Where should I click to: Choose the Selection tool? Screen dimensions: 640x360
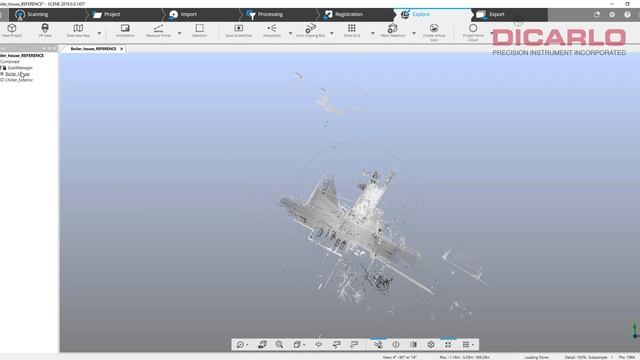point(200,31)
